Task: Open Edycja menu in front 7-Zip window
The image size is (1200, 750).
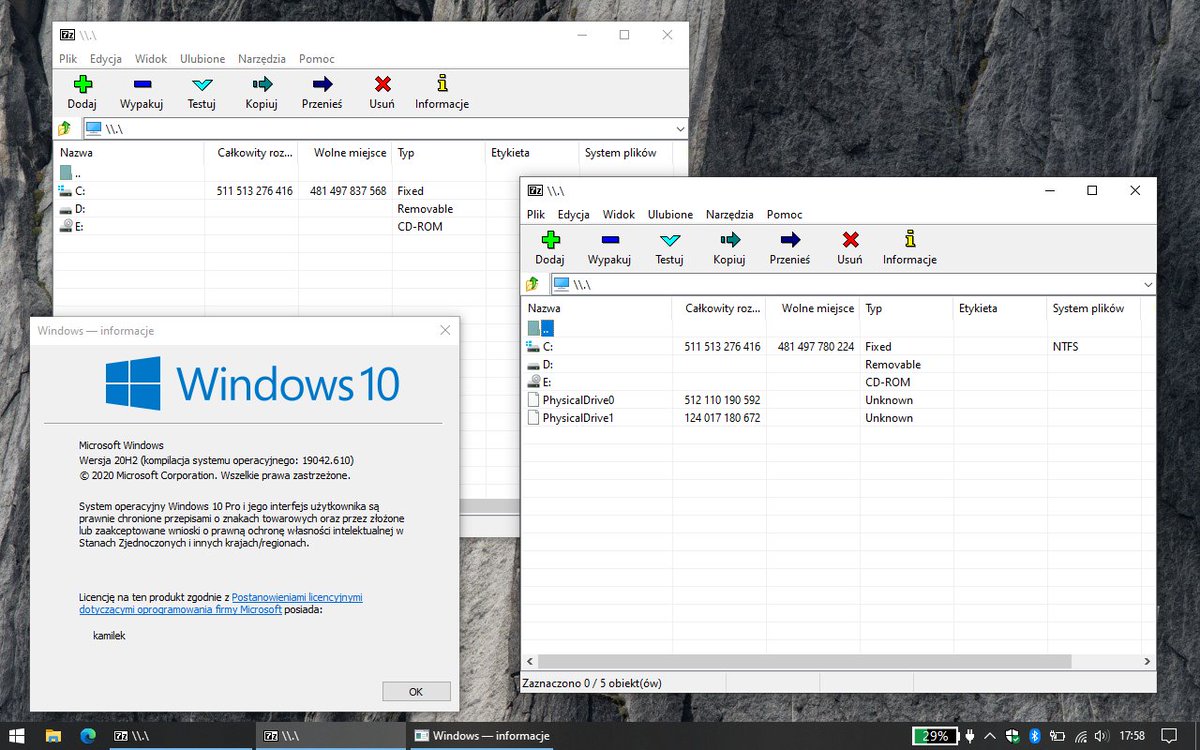Action: coord(573,214)
